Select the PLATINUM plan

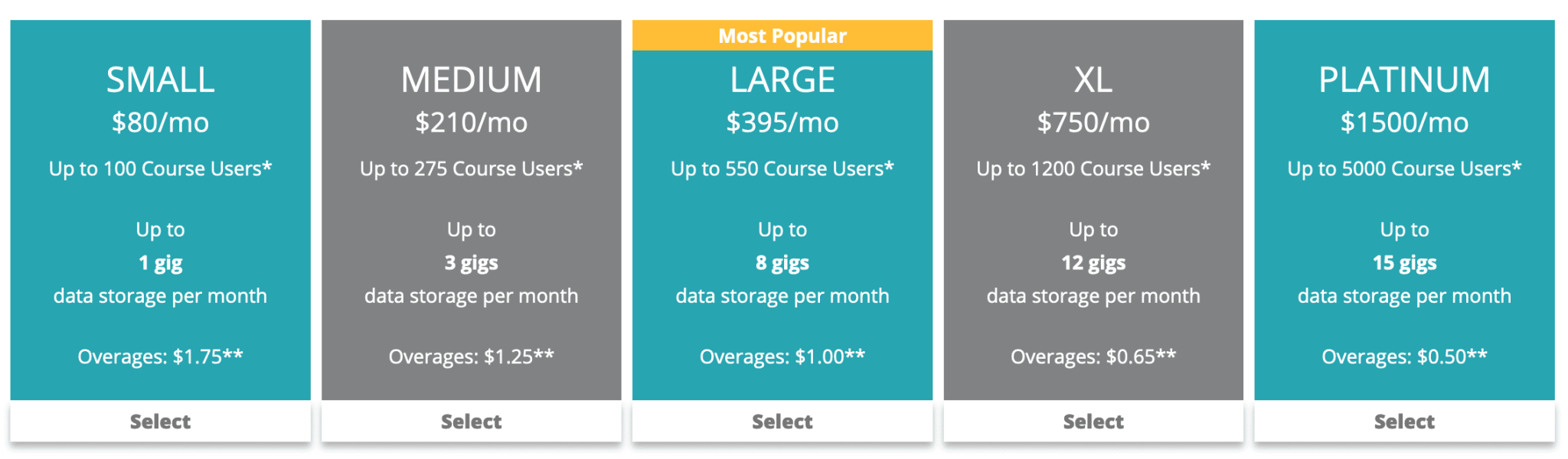pos(1403,421)
